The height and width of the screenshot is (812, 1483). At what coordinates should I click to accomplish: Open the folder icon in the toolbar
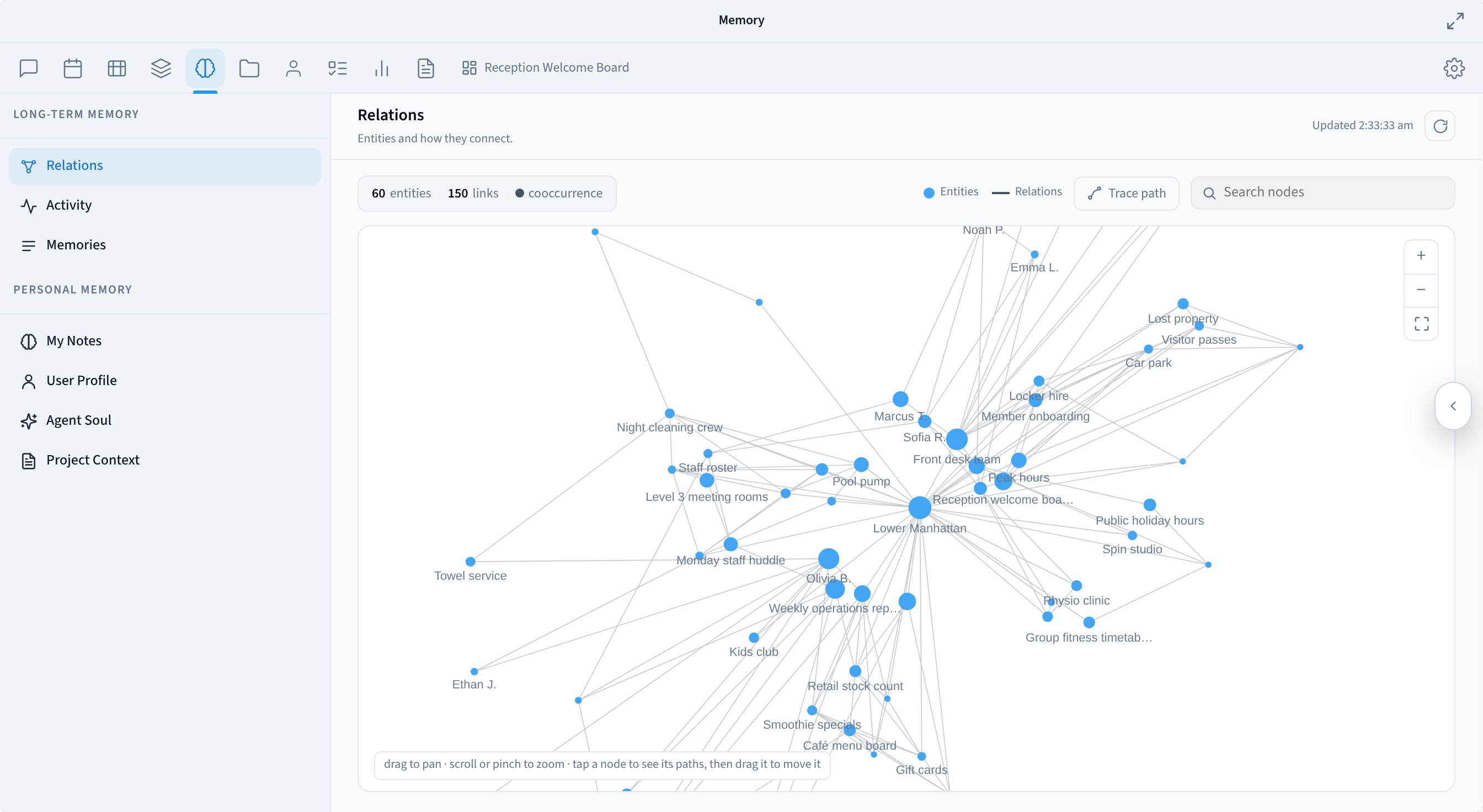click(249, 68)
